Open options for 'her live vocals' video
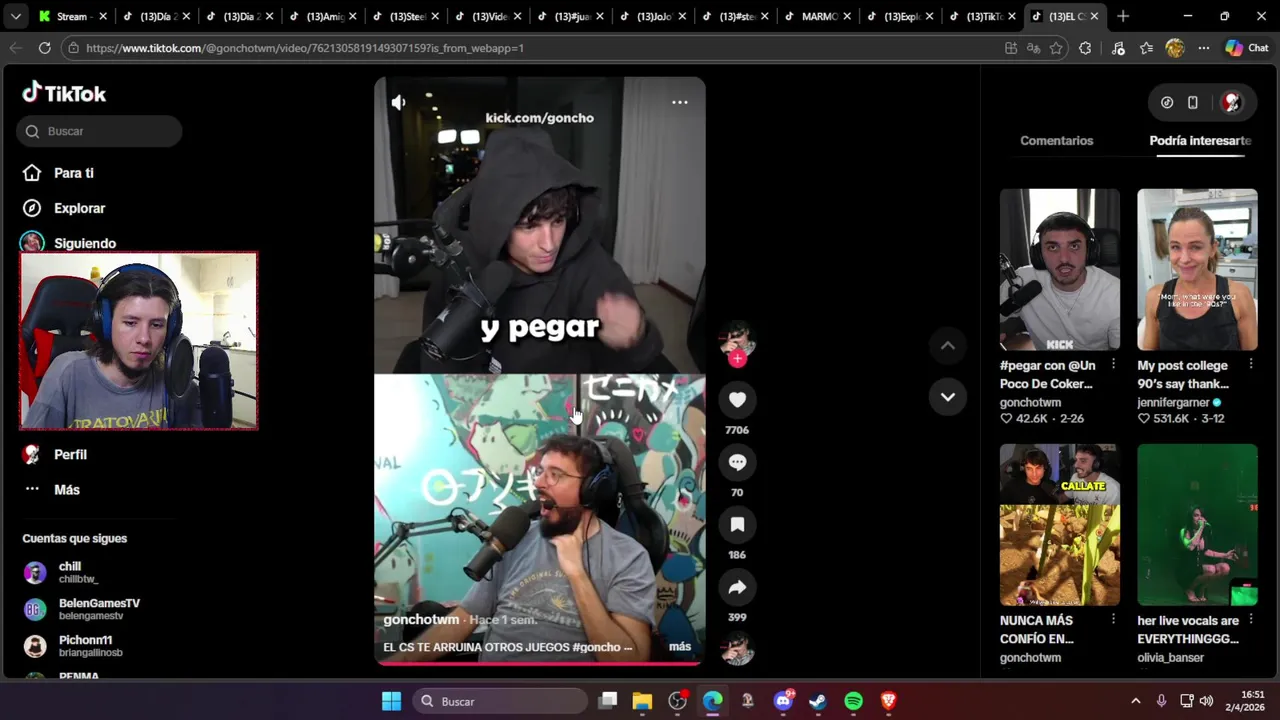Screen dimensions: 1280x720 pos(1251,620)
